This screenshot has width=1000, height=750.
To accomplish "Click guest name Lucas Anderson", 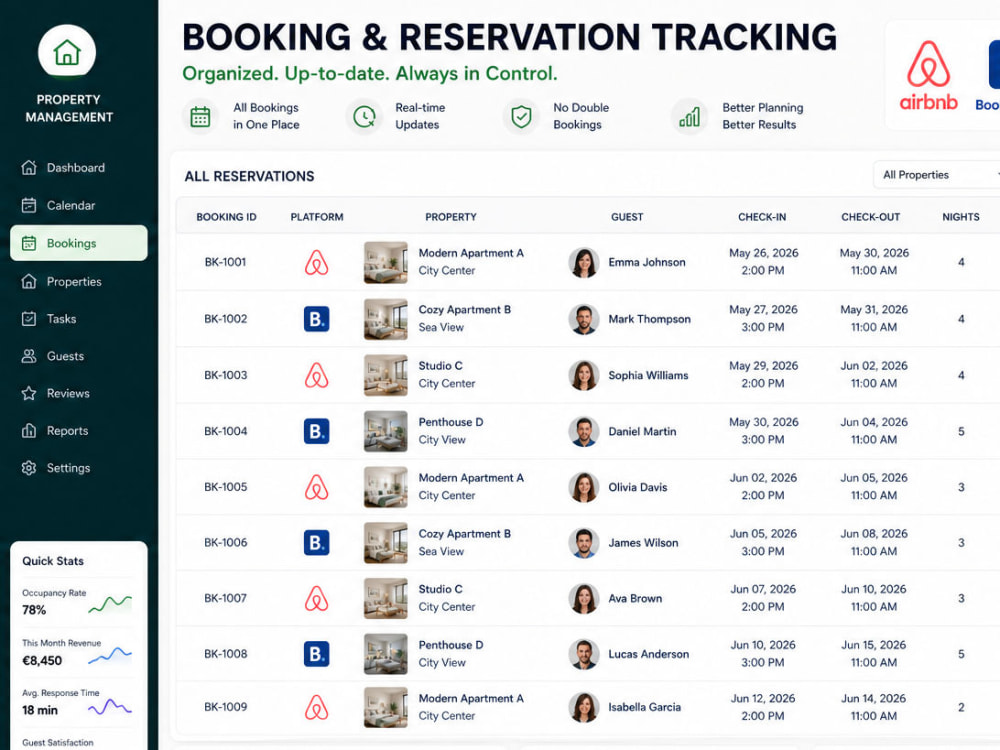I will (649, 654).
